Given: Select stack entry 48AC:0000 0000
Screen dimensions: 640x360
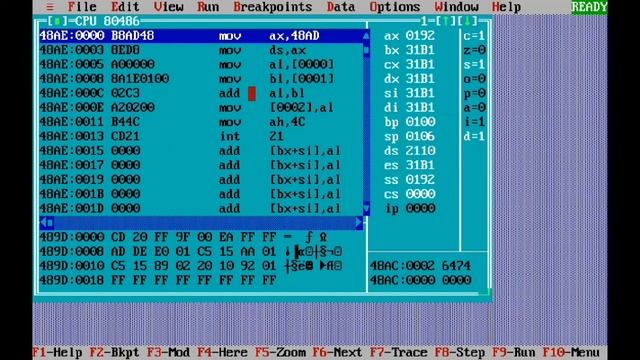Looking at the screenshot, I should pos(420,280).
